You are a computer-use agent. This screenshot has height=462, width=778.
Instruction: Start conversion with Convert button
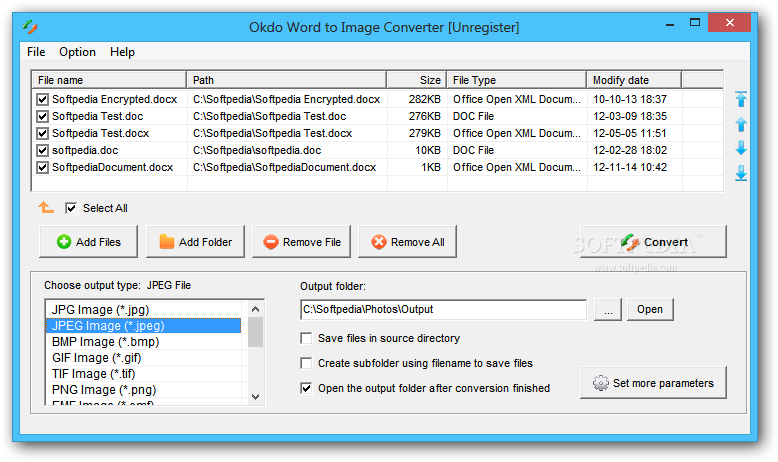[653, 242]
